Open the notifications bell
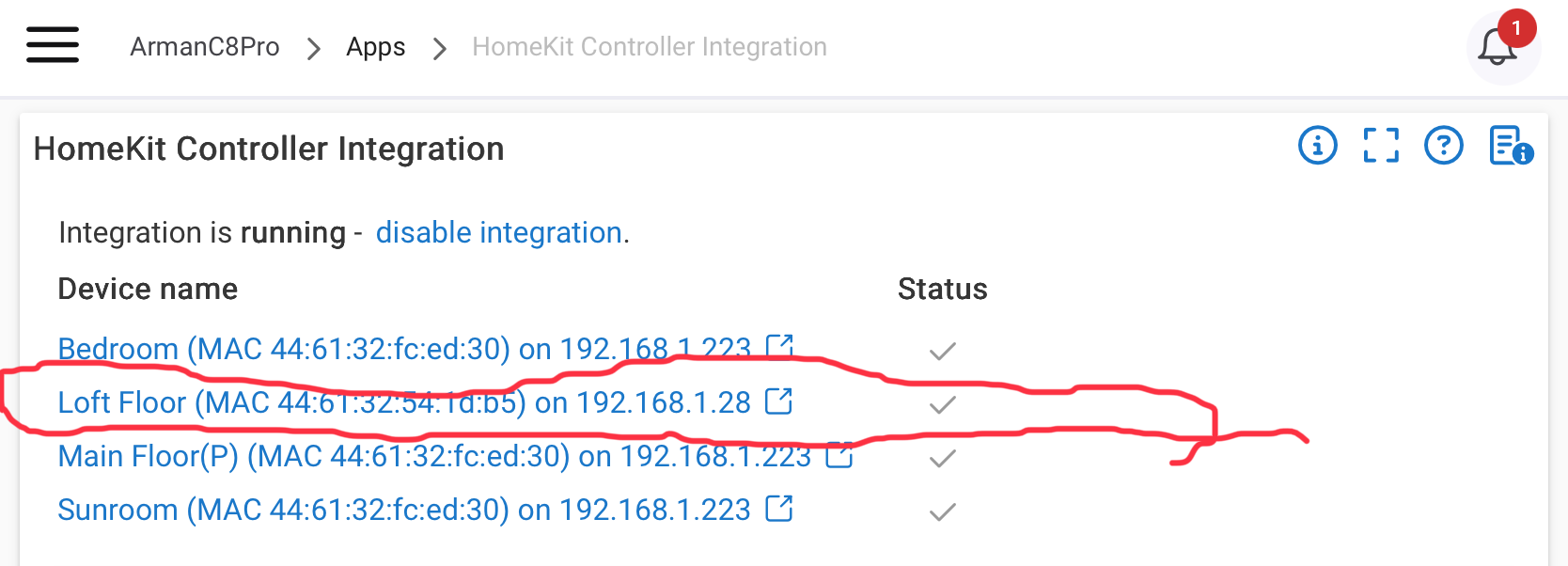The image size is (1568, 566). pyautogui.click(x=1497, y=47)
